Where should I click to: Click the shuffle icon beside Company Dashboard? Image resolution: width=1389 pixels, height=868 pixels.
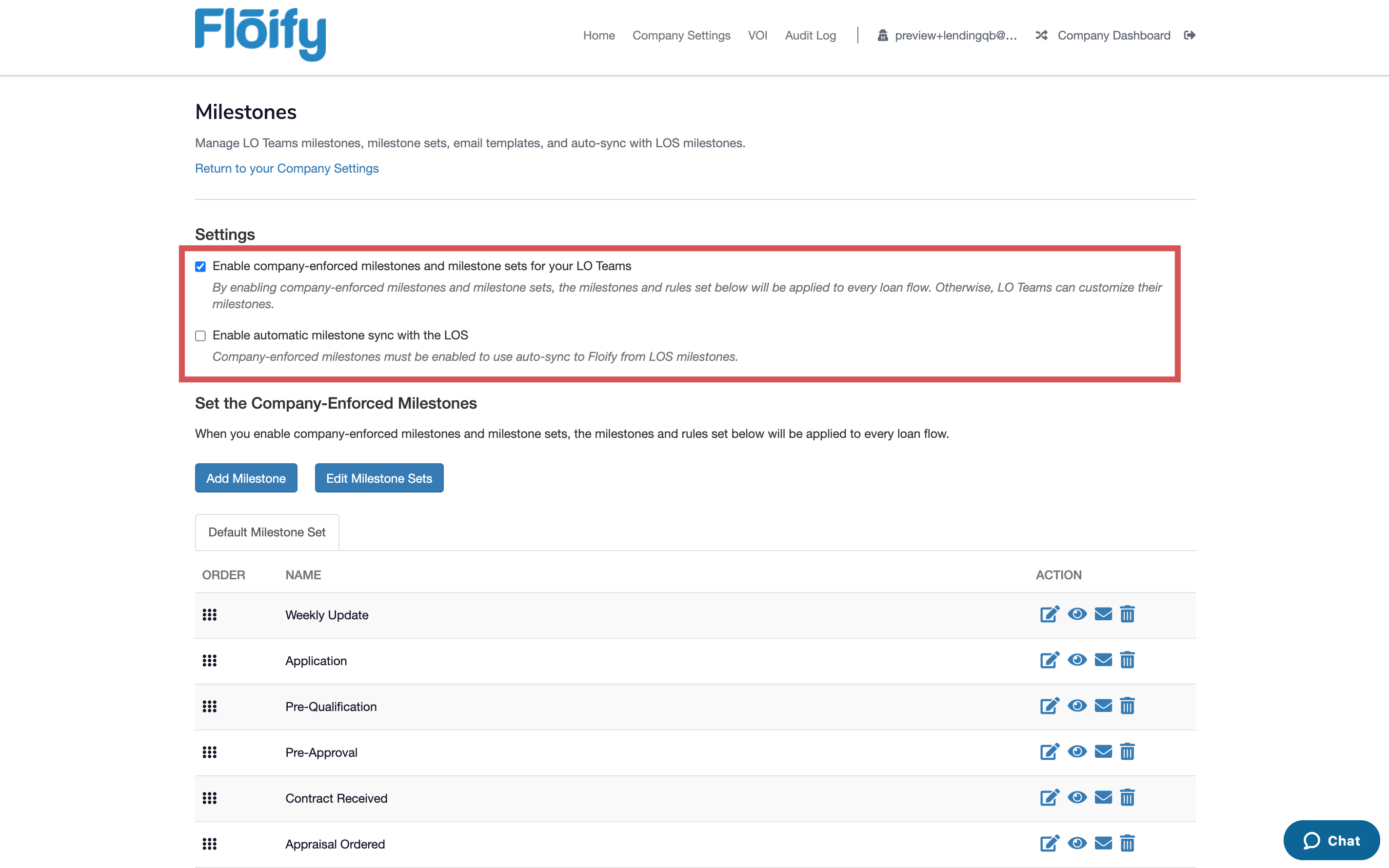tap(1041, 36)
